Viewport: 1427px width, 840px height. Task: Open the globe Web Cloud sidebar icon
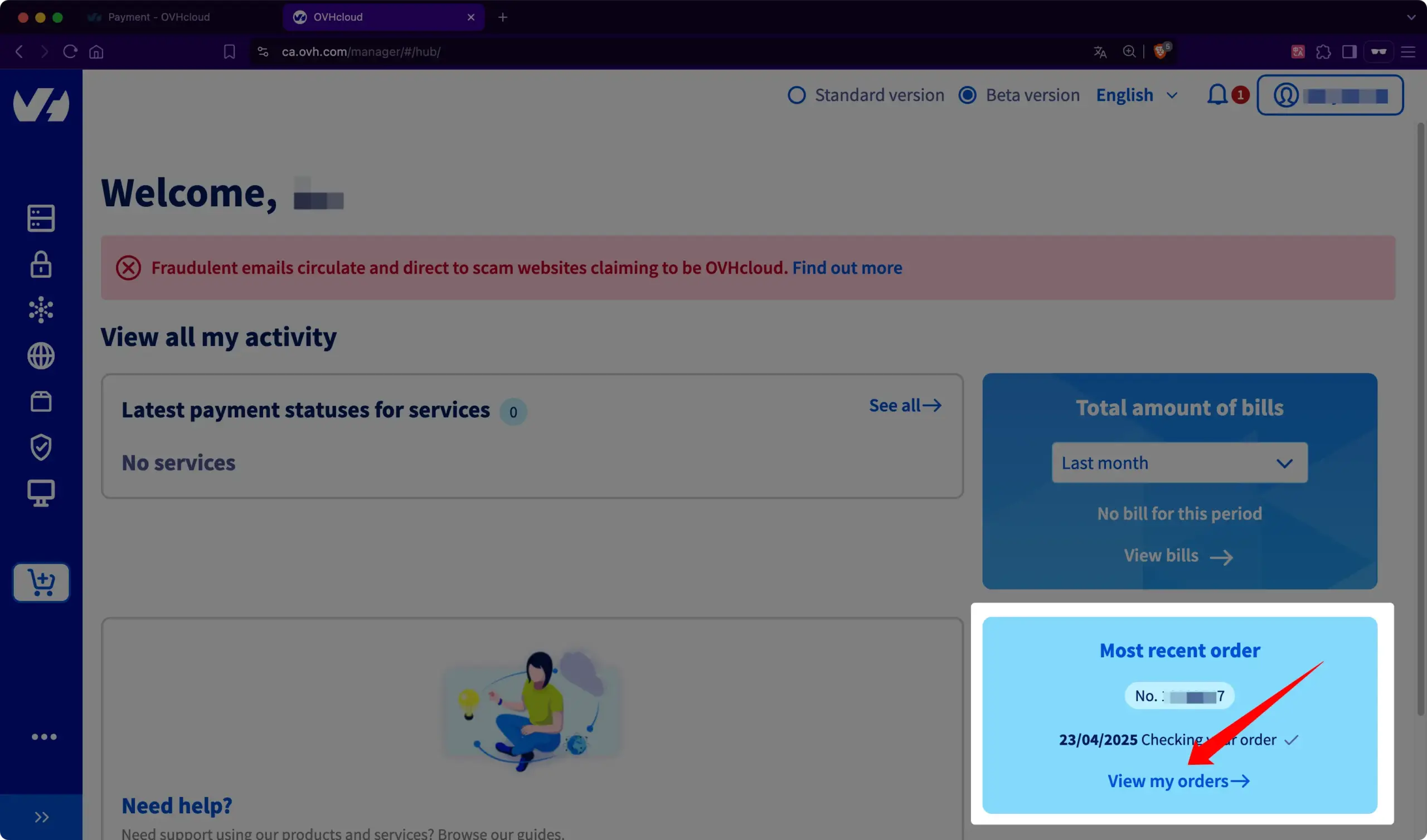[41, 356]
